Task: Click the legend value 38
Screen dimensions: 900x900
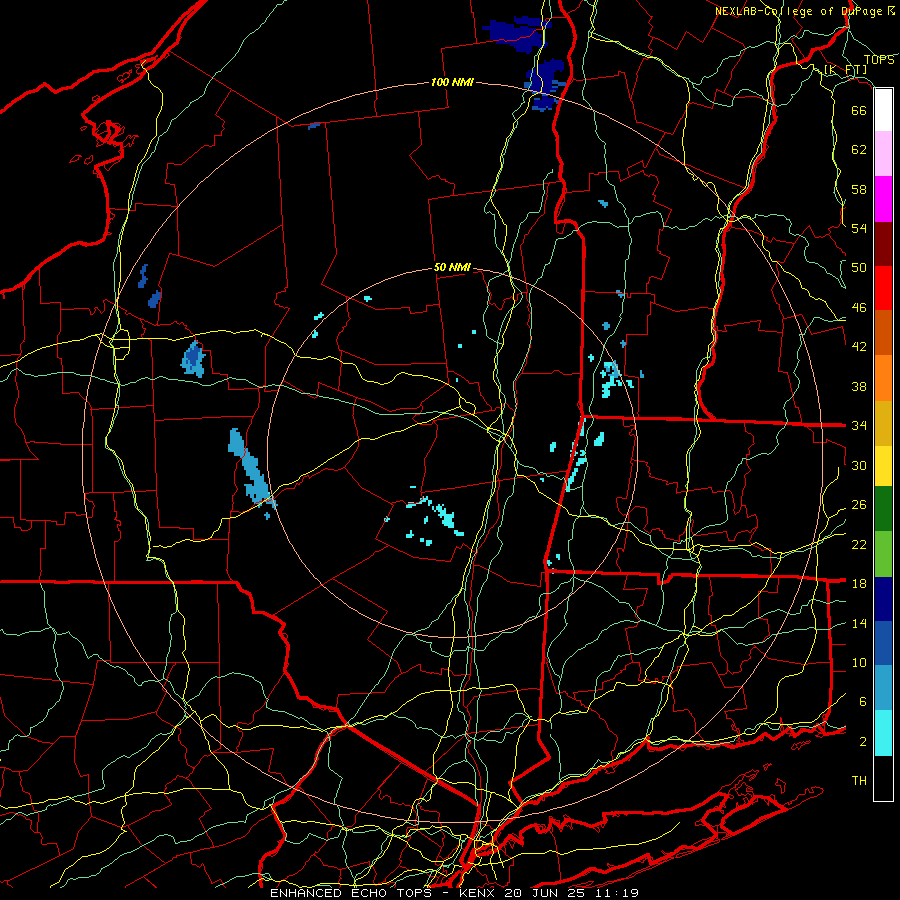Action: (x=859, y=386)
